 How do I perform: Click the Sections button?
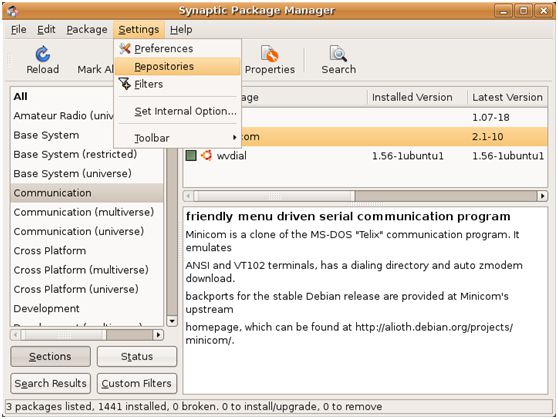(50, 356)
